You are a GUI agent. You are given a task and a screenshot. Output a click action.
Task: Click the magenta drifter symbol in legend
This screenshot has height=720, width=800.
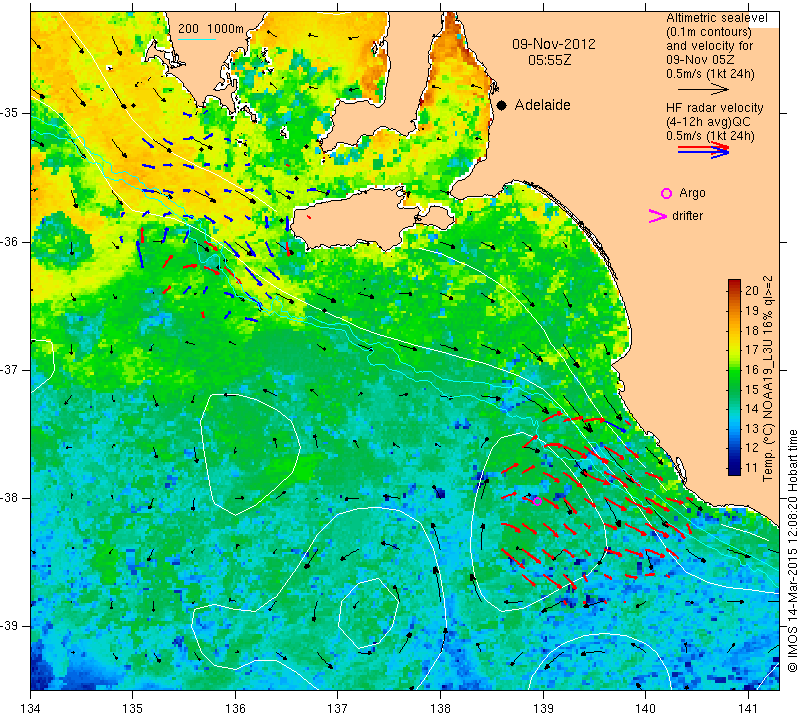tap(658, 216)
